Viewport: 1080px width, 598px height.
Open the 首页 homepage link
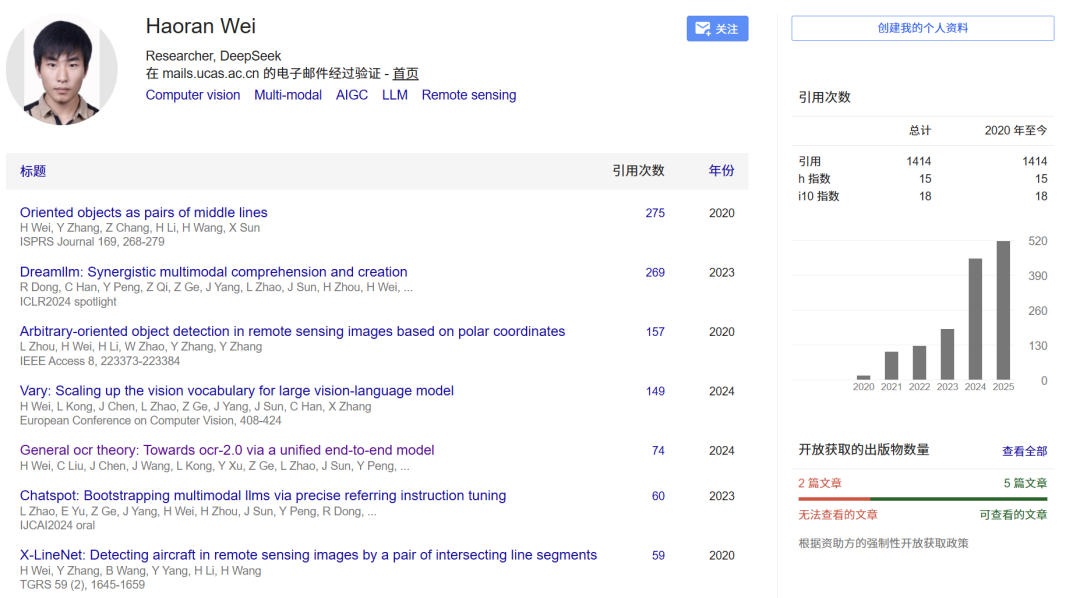point(405,73)
